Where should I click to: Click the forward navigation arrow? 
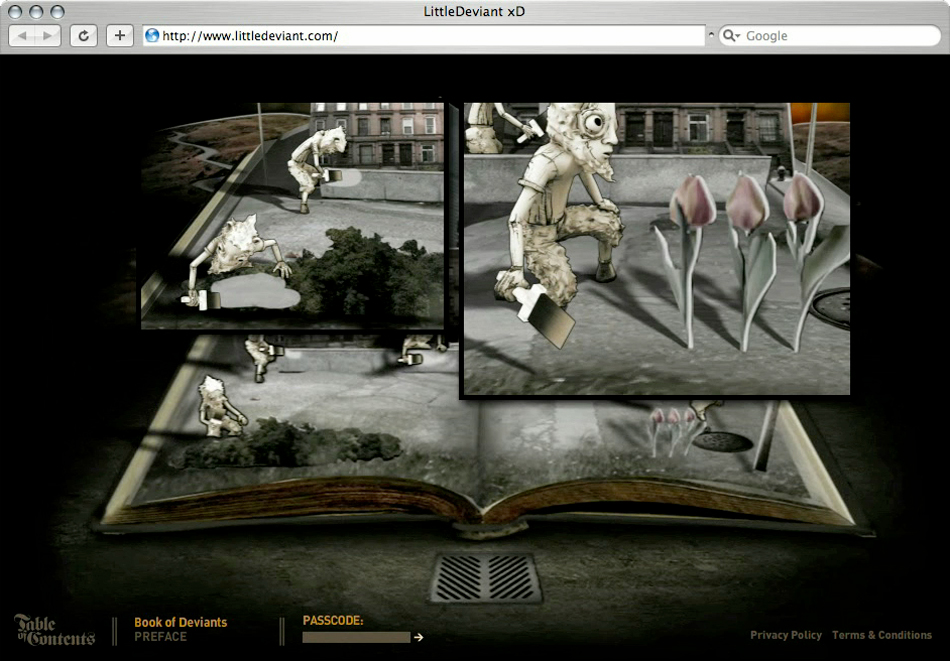[x=46, y=35]
